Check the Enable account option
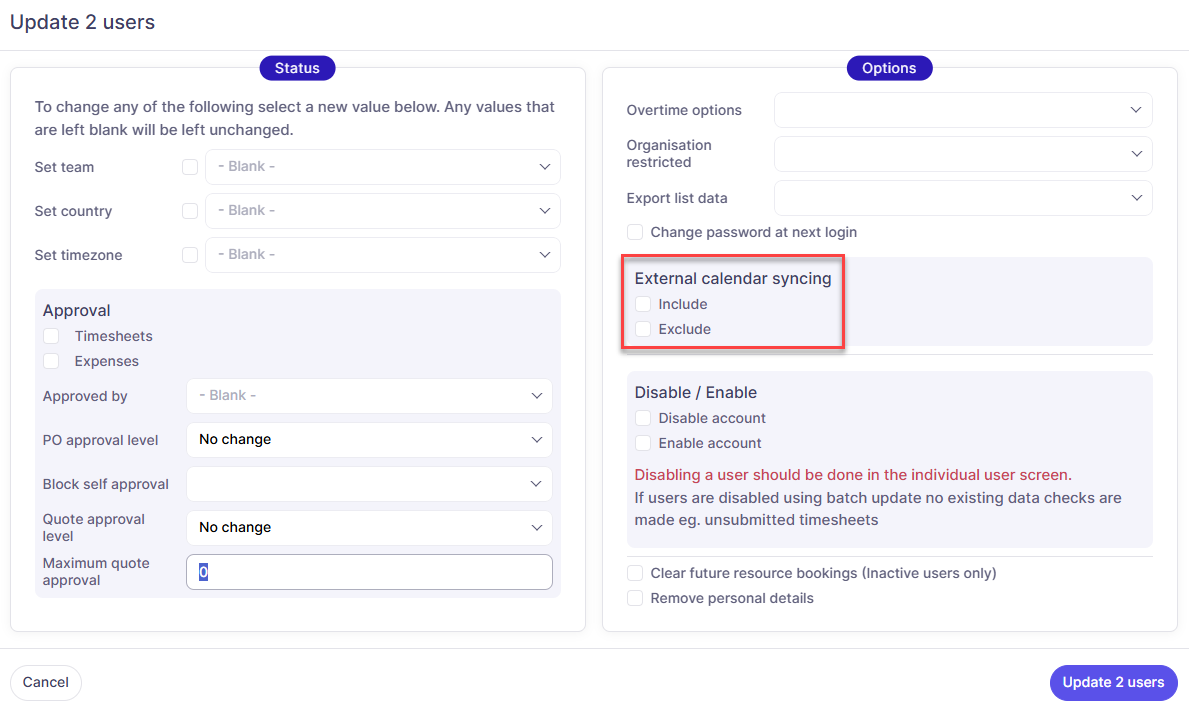Viewport: 1189px width, 710px height. pos(643,443)
